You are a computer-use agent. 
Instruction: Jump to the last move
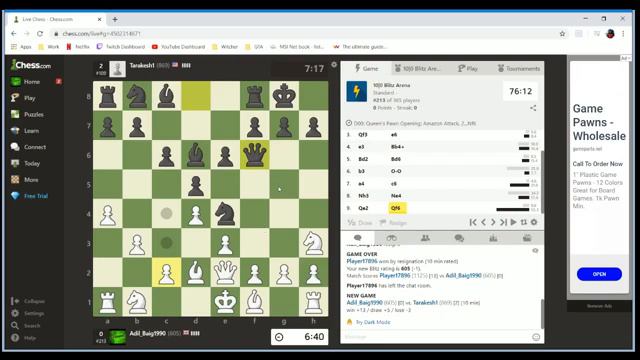503,222
